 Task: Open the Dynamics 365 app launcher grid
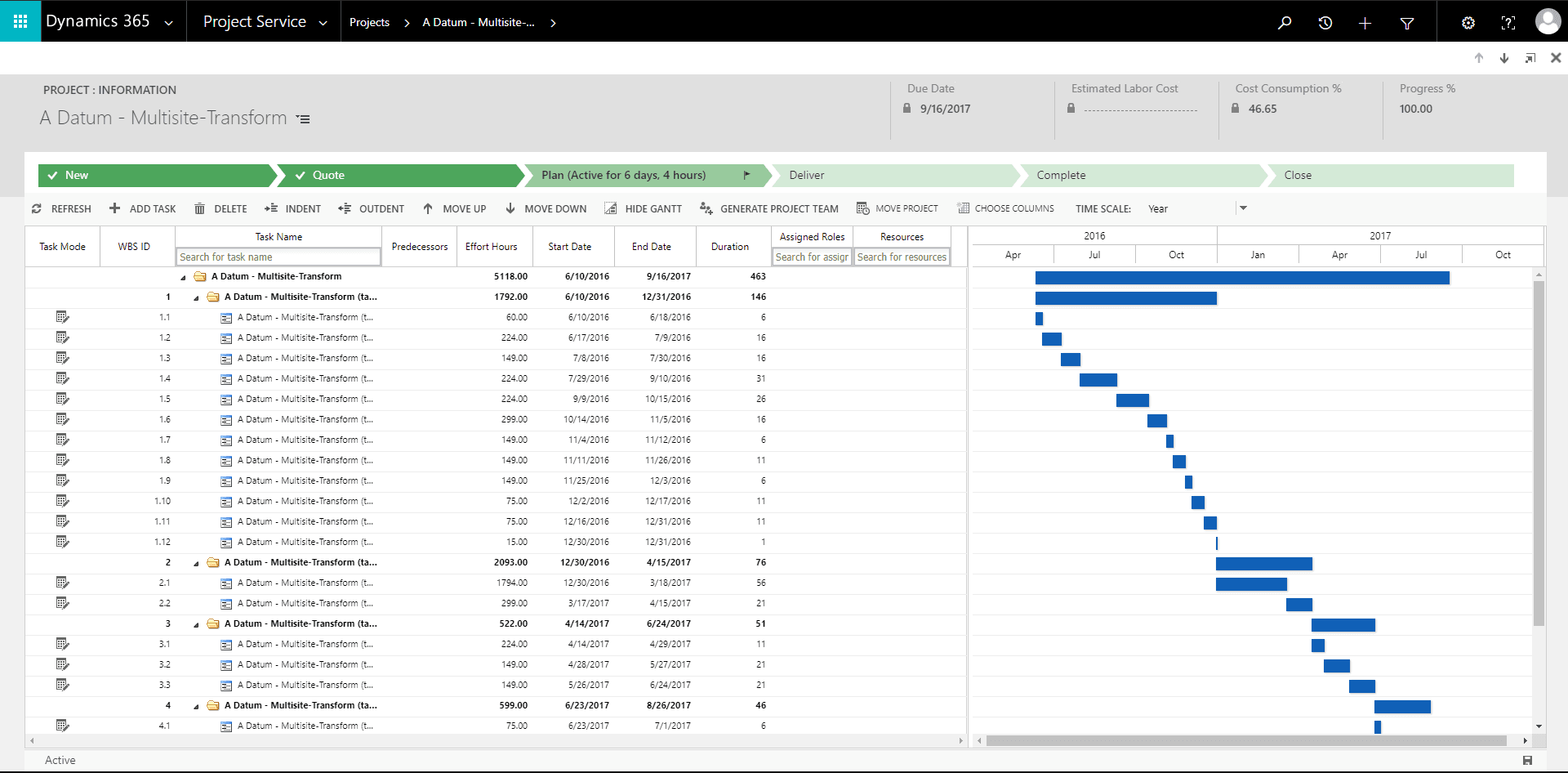(x=20, y=21)
